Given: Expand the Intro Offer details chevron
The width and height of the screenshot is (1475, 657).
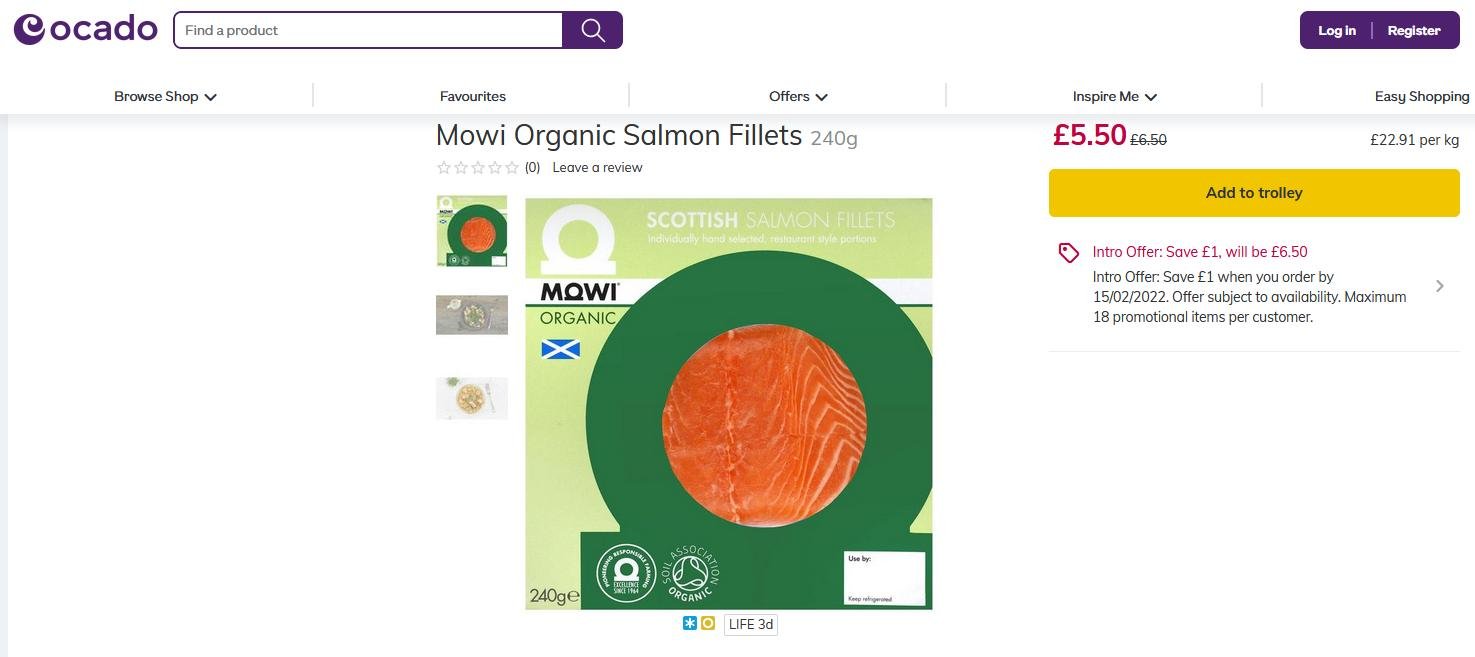Looking at the screenshot, I should 1440,286.
